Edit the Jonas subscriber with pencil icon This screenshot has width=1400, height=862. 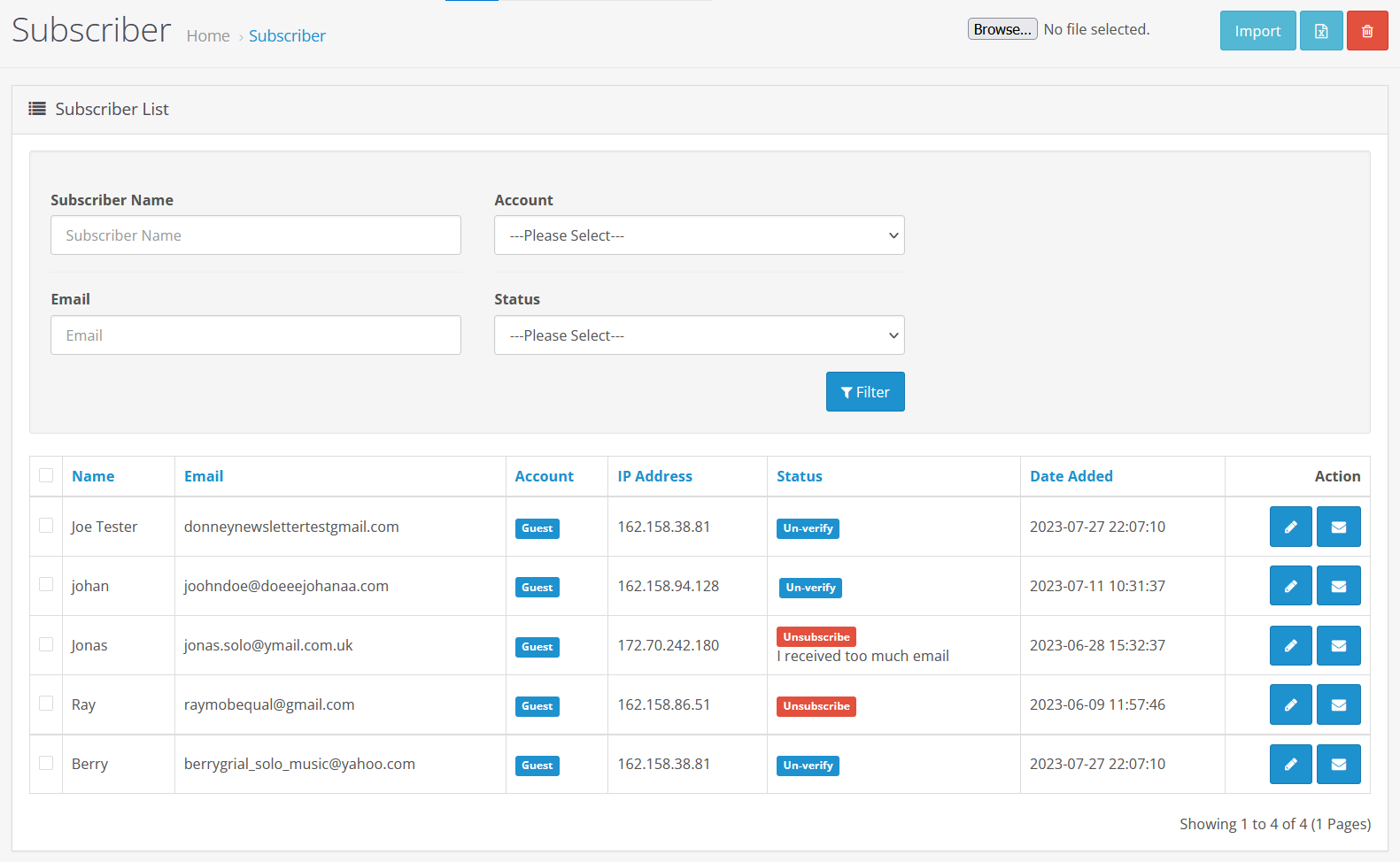tap(1290, 645)
